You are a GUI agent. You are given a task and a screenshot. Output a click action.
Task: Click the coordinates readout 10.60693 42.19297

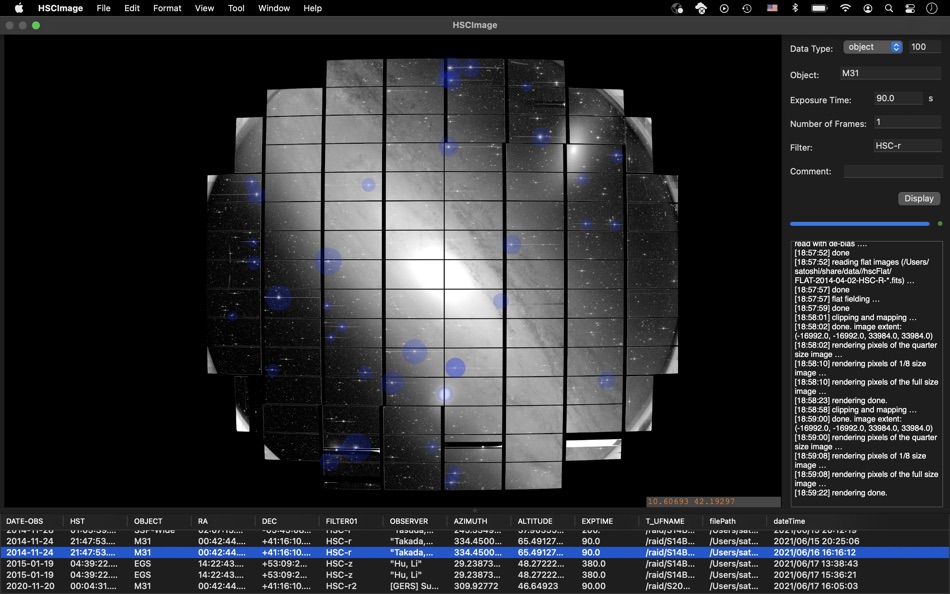pyautogui.click(x=691, y=501)
